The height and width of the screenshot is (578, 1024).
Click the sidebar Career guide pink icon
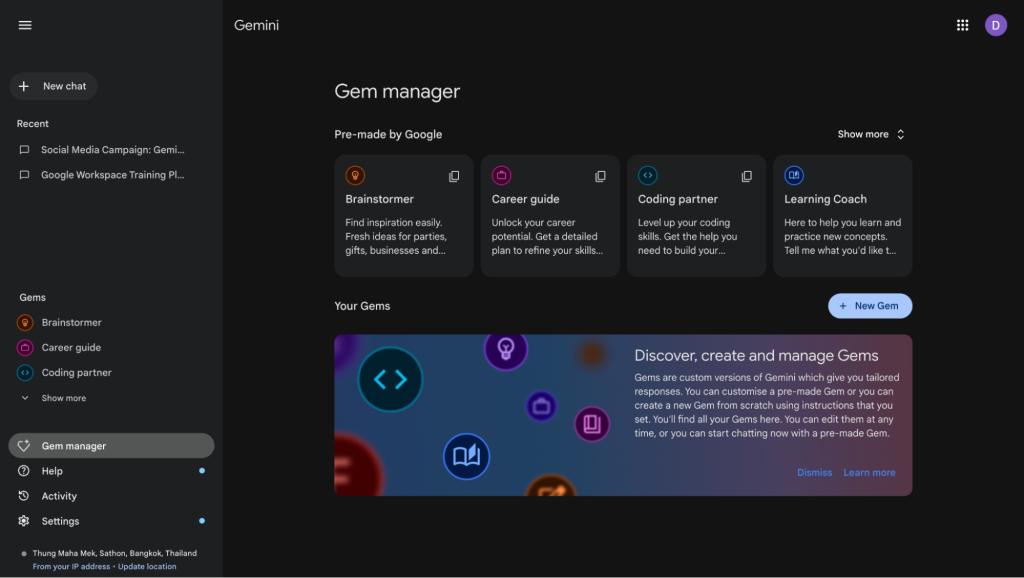[x=25, y=347]
